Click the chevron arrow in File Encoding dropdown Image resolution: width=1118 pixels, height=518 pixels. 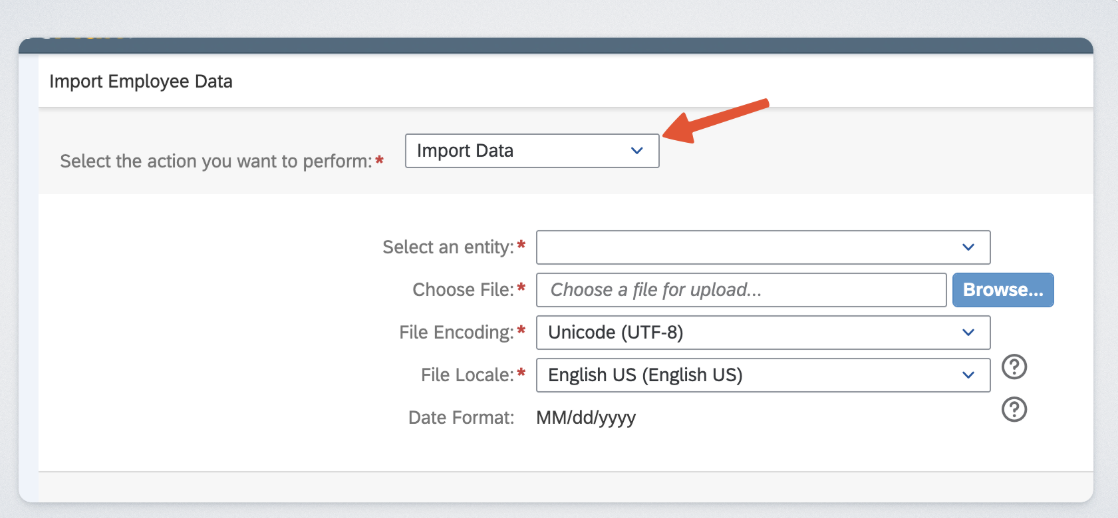[967, 332]
